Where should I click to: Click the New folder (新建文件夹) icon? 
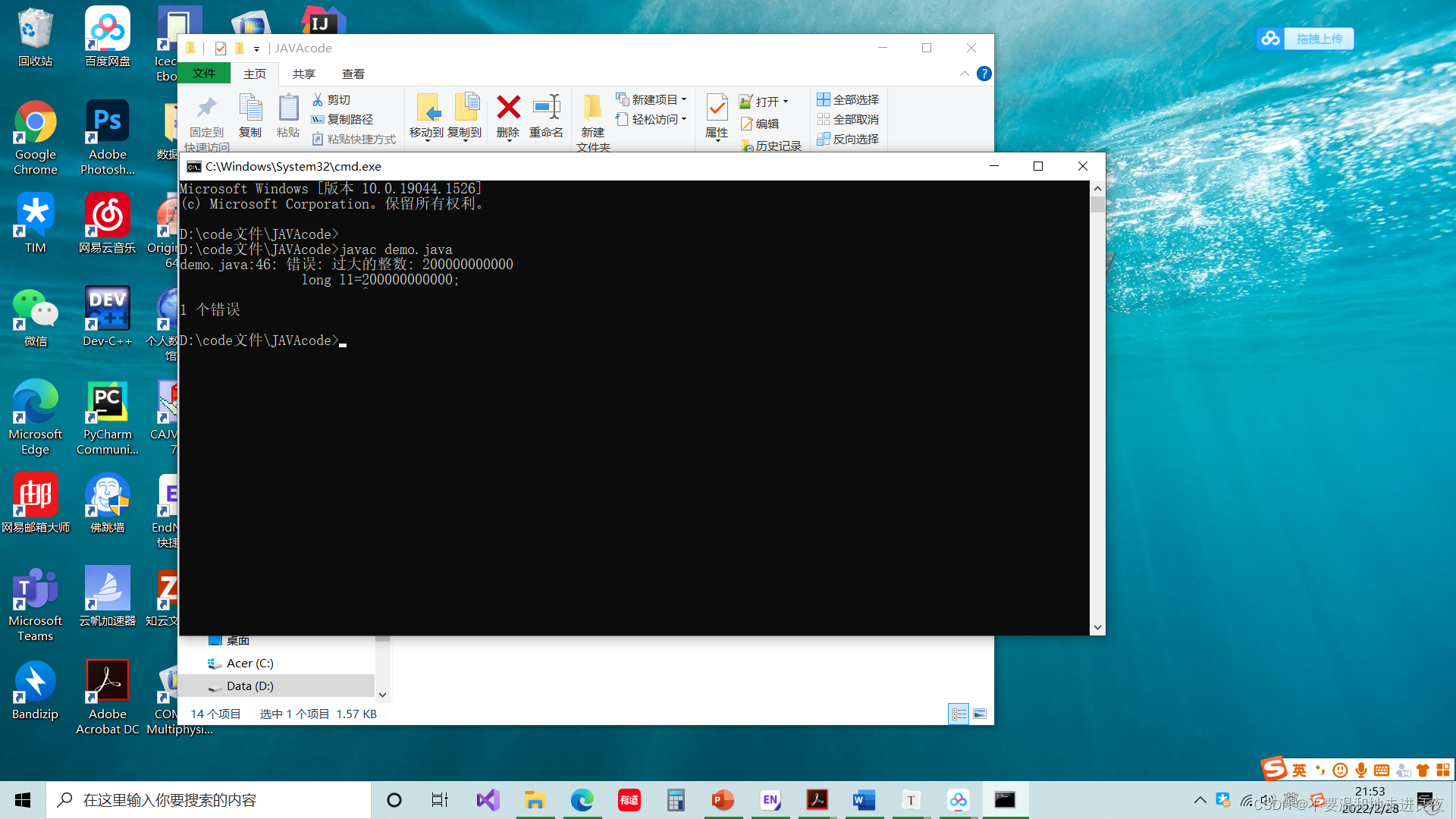[593, 121]
